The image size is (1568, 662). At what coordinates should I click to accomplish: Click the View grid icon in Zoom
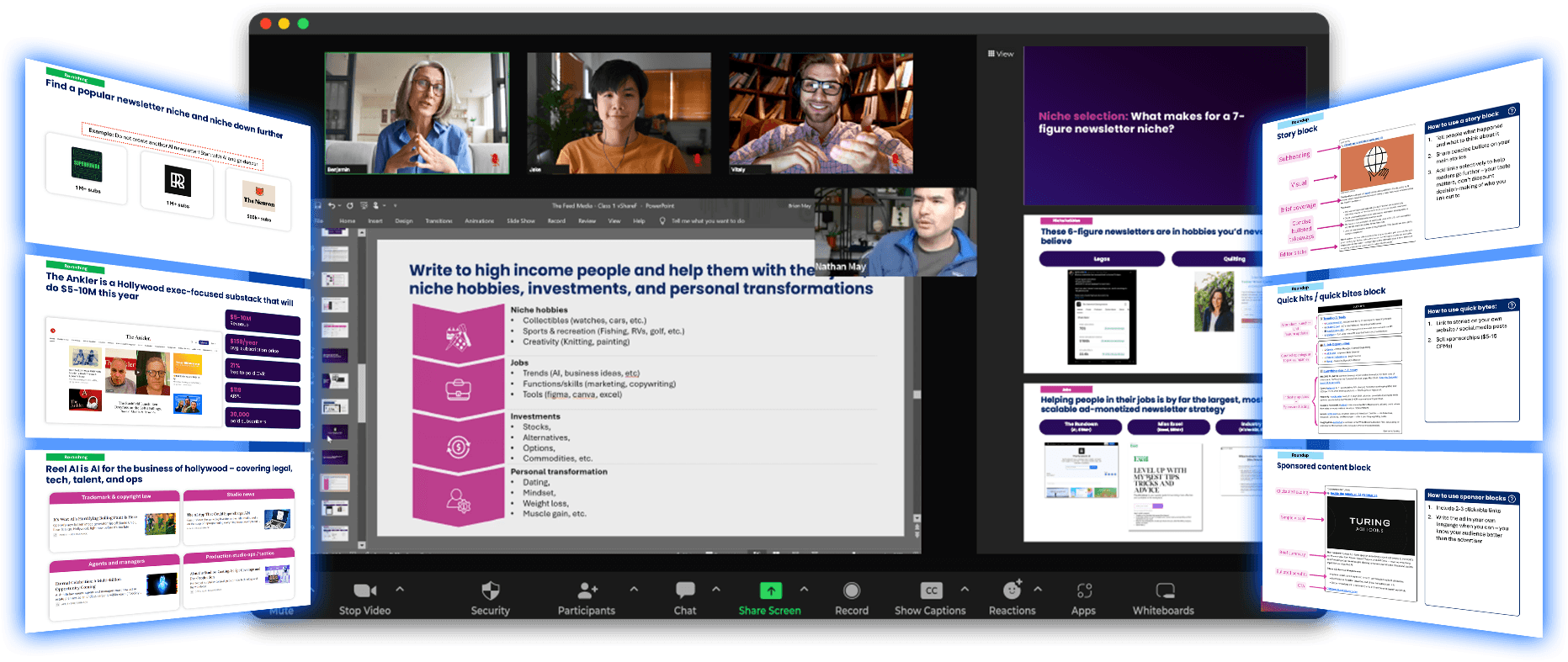point(991,54)
